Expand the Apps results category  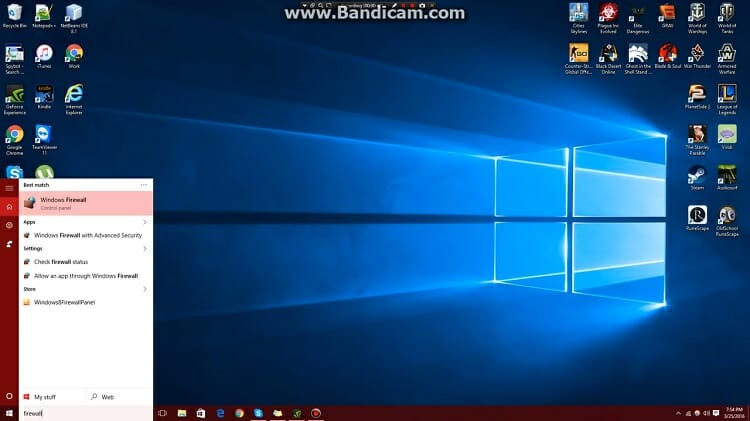pos(145,222)
